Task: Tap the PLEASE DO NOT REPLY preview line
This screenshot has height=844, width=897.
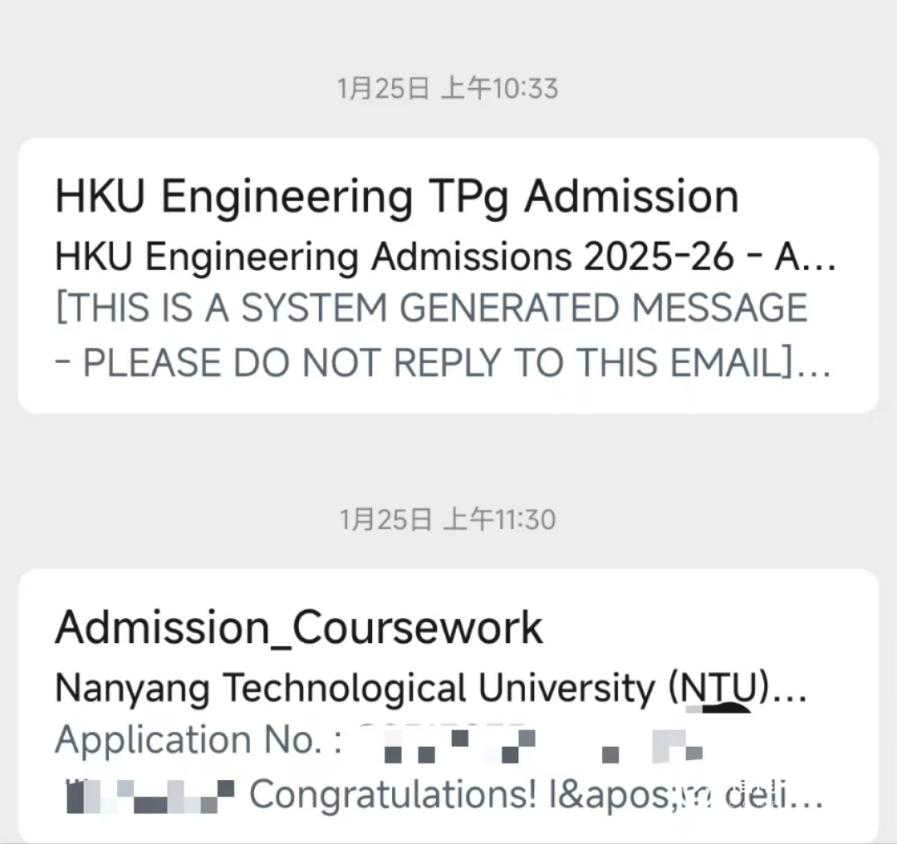Action: click(440, 364)
